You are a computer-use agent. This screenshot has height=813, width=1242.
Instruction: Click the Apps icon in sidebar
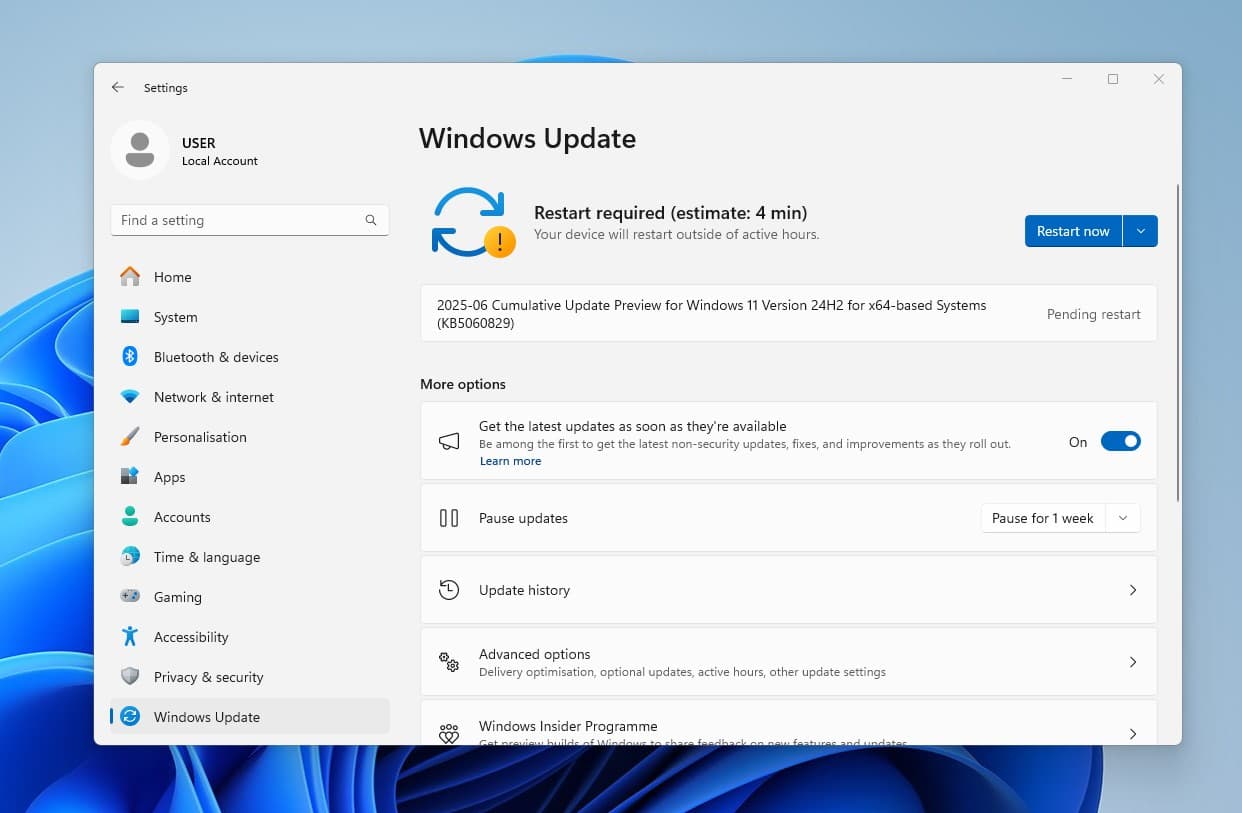130,477
